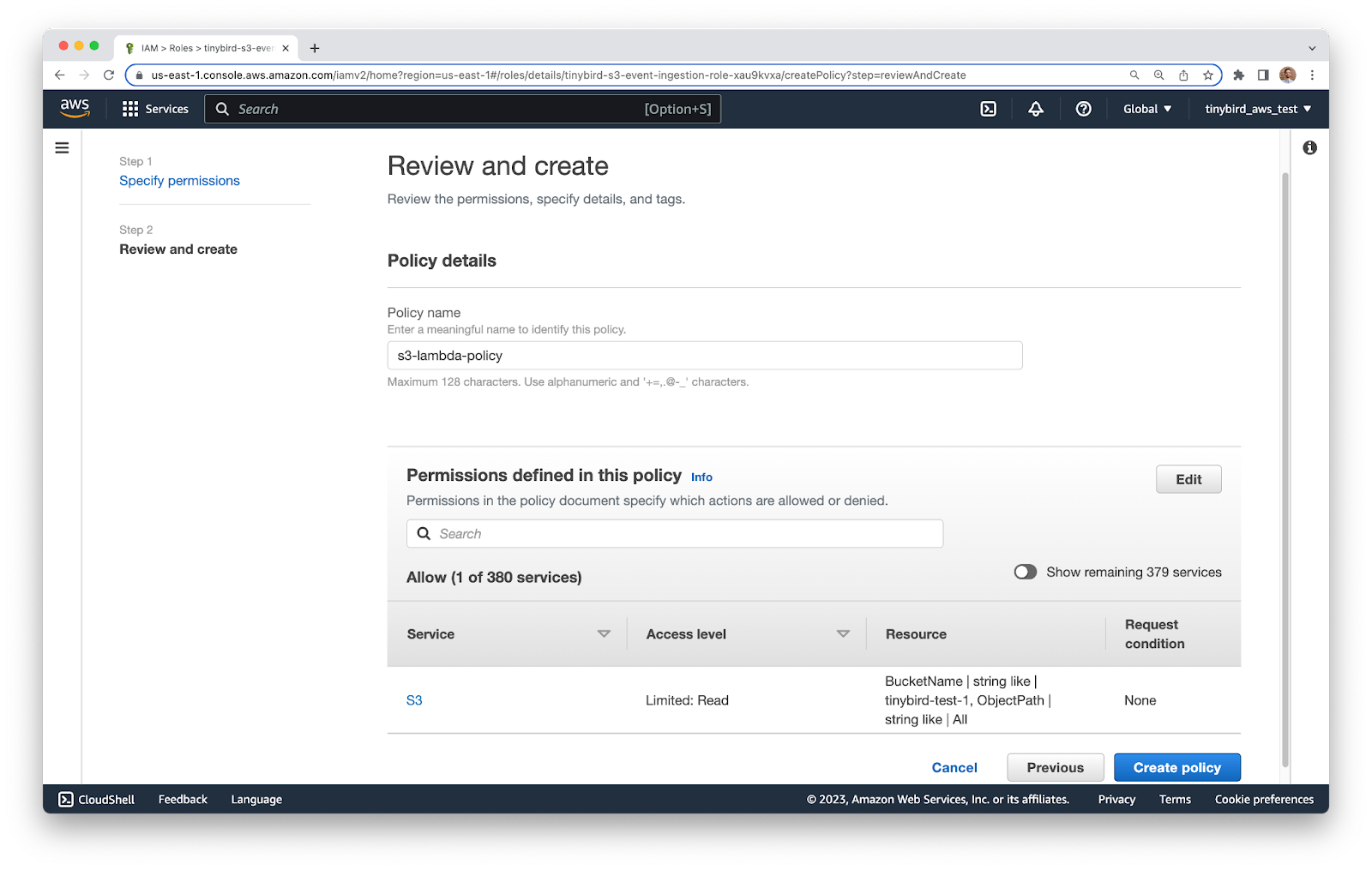Open the AWS CloudShell icon in header
Image resolution: width=1372 pixels, height=870 pixels.
(988, 109)
